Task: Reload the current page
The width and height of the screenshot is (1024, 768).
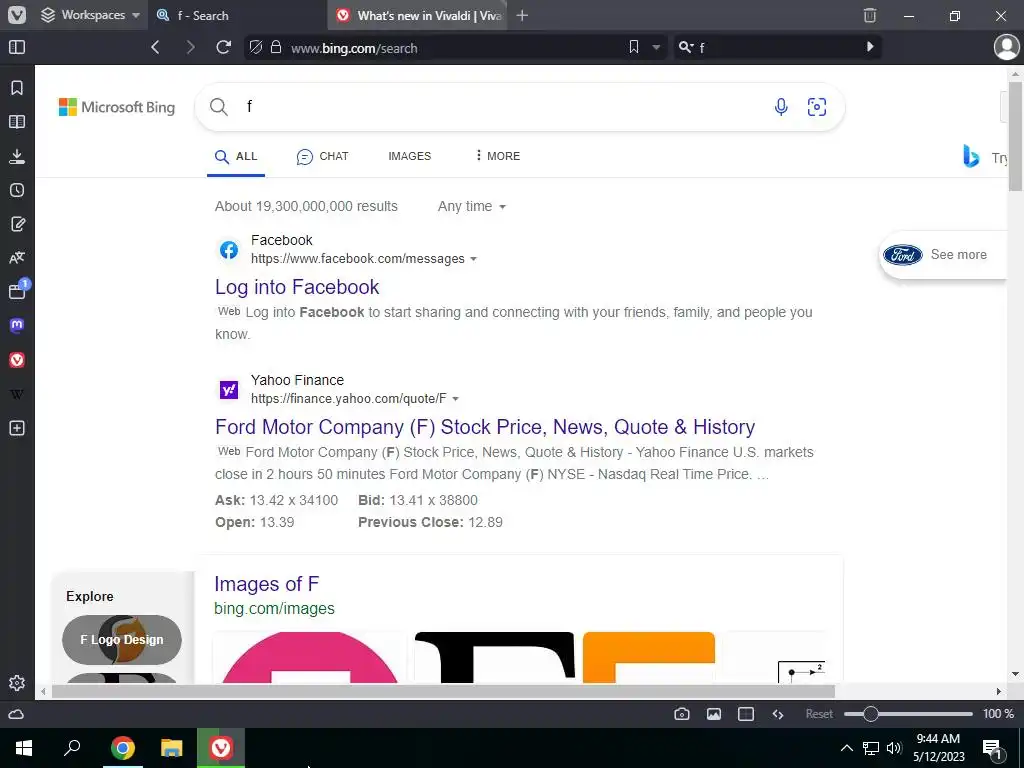Action: pos(223,47)
